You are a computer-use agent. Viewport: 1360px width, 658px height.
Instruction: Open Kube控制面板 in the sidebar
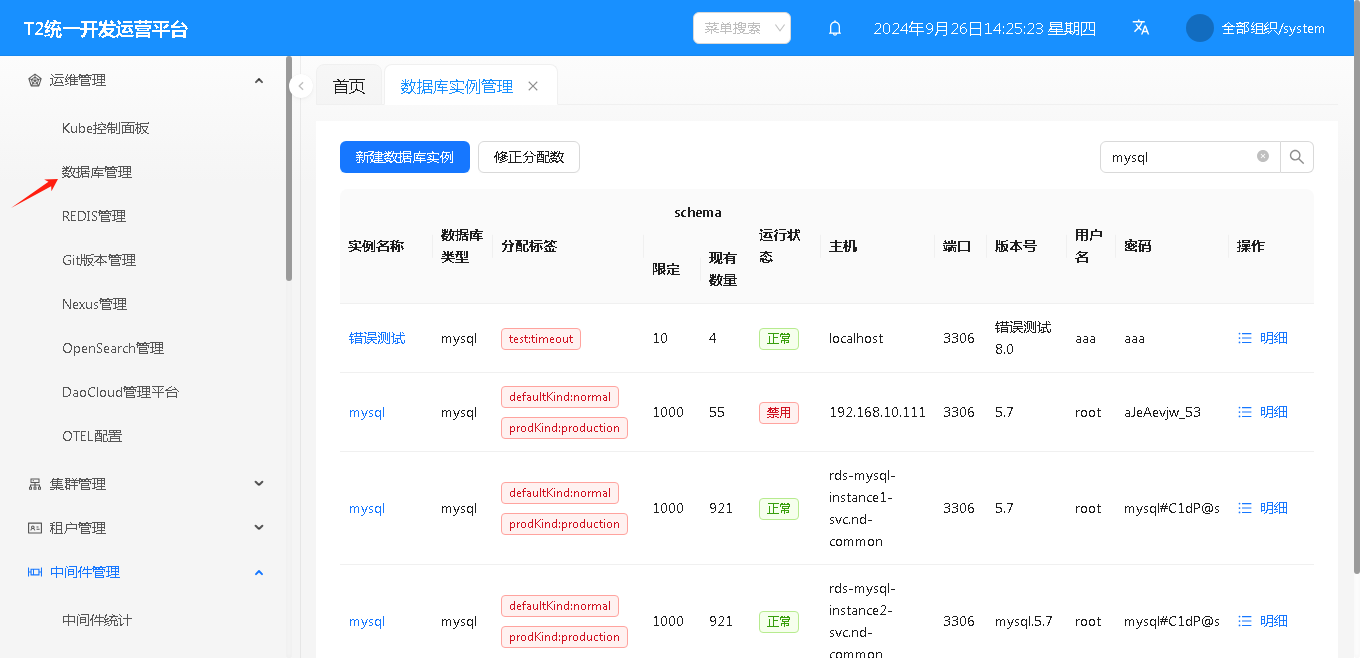click(105, 128)
